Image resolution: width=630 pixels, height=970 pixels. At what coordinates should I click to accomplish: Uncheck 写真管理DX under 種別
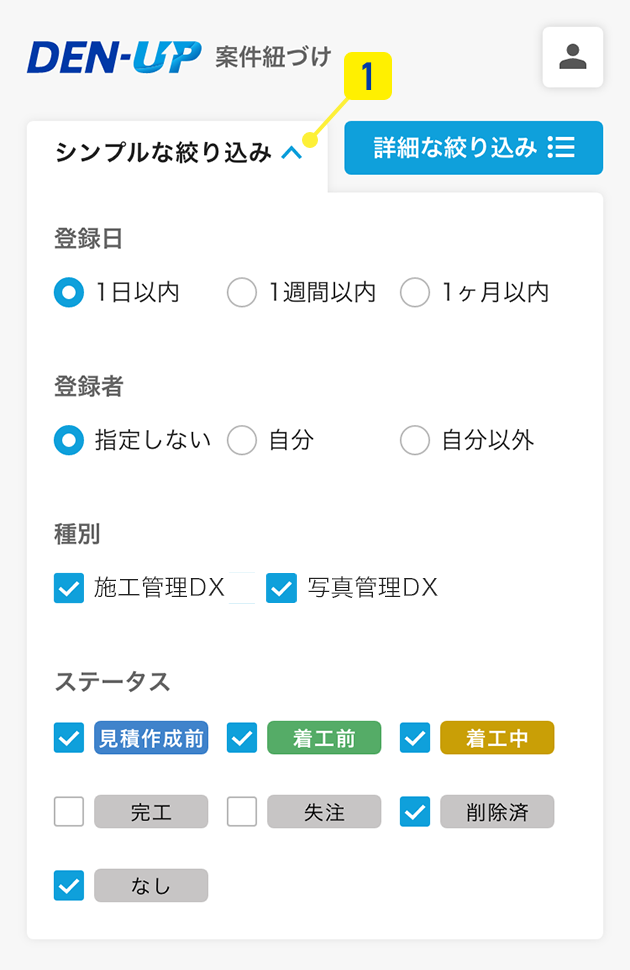point(281,588)
